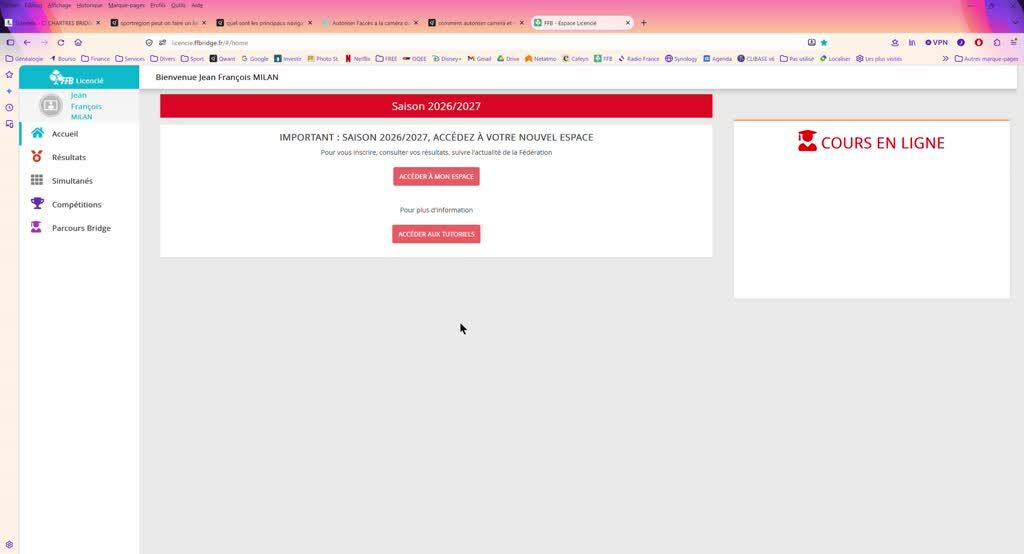Open Compétitions trophy icon in sidebar
The height and width of the screenshot is (554, 1024).
(37, 204)
